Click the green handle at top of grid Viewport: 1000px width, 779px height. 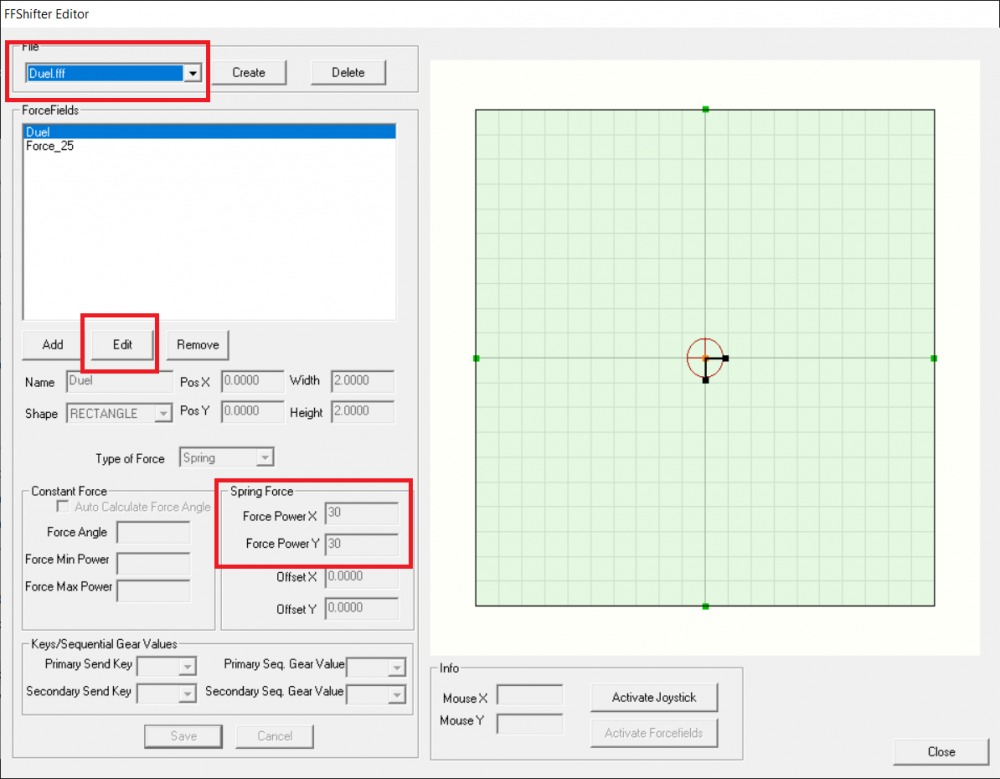coord(706,109)
